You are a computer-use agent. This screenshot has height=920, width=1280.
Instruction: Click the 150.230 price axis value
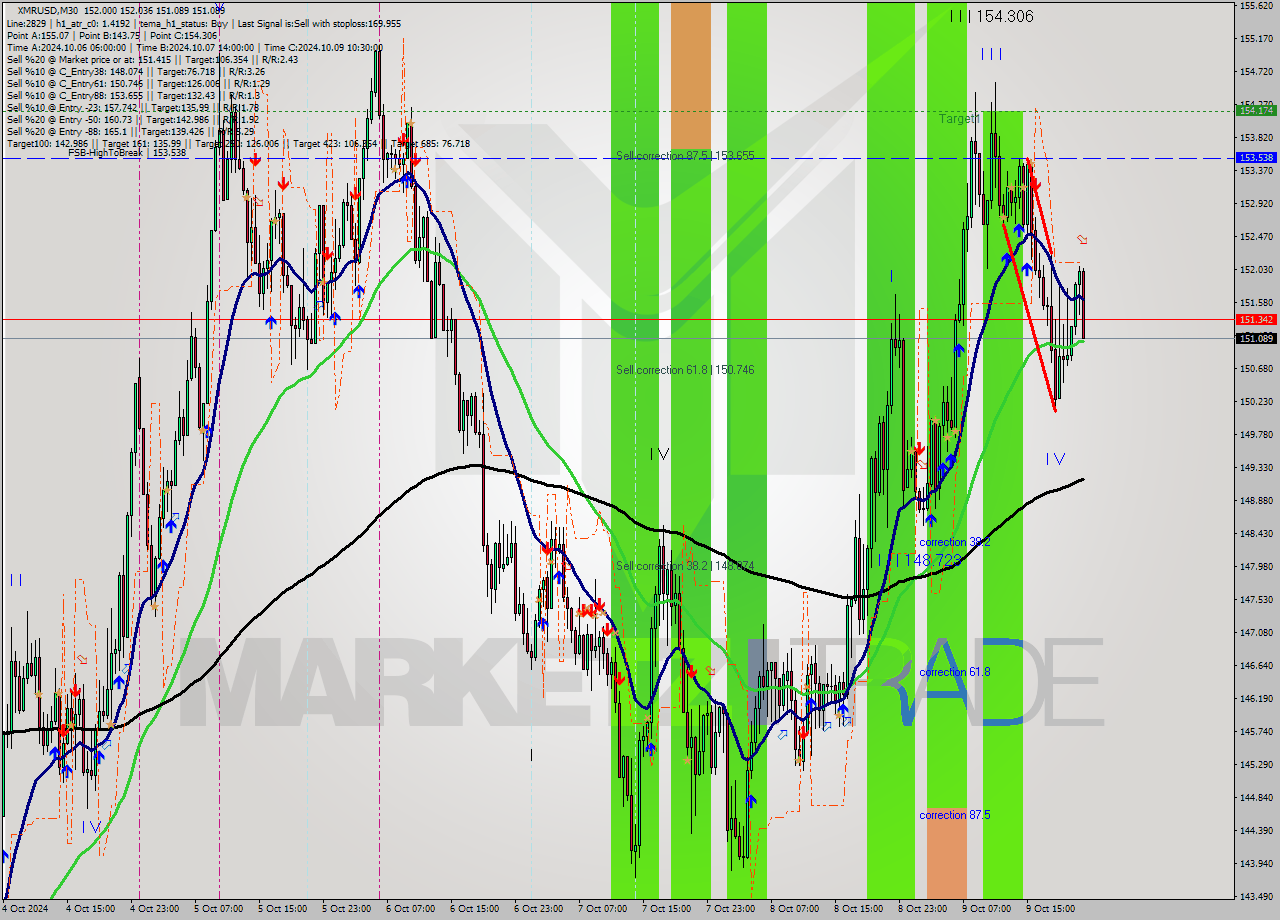1256,402
